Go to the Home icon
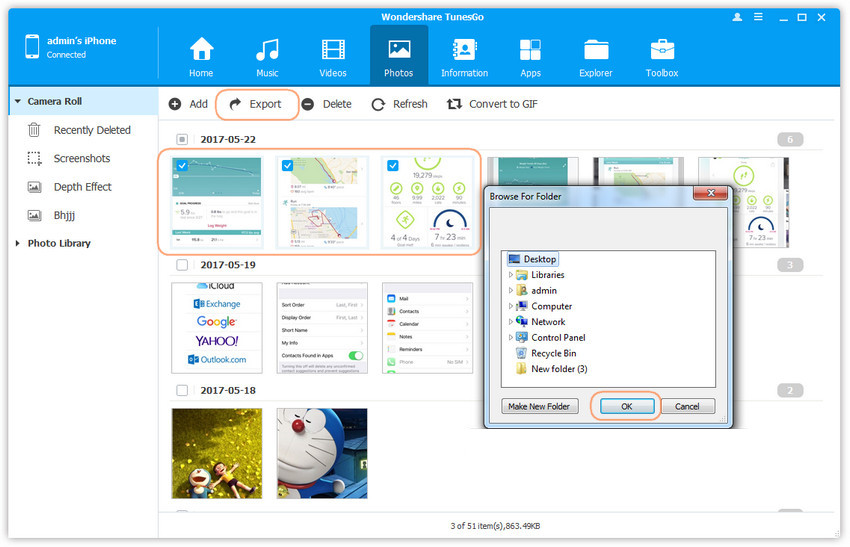The image size is (850, 547). 201,50
